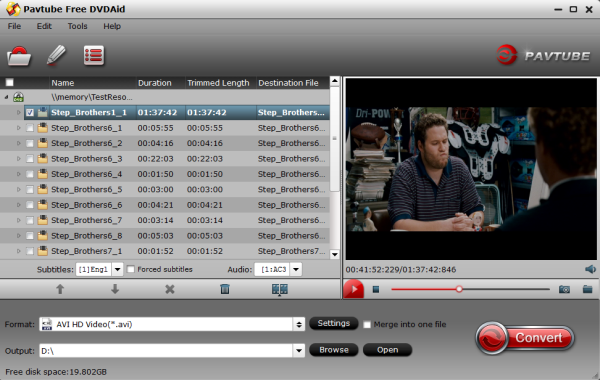Stop the preview playback
600x380 pixels.
(x=376, y=289)
